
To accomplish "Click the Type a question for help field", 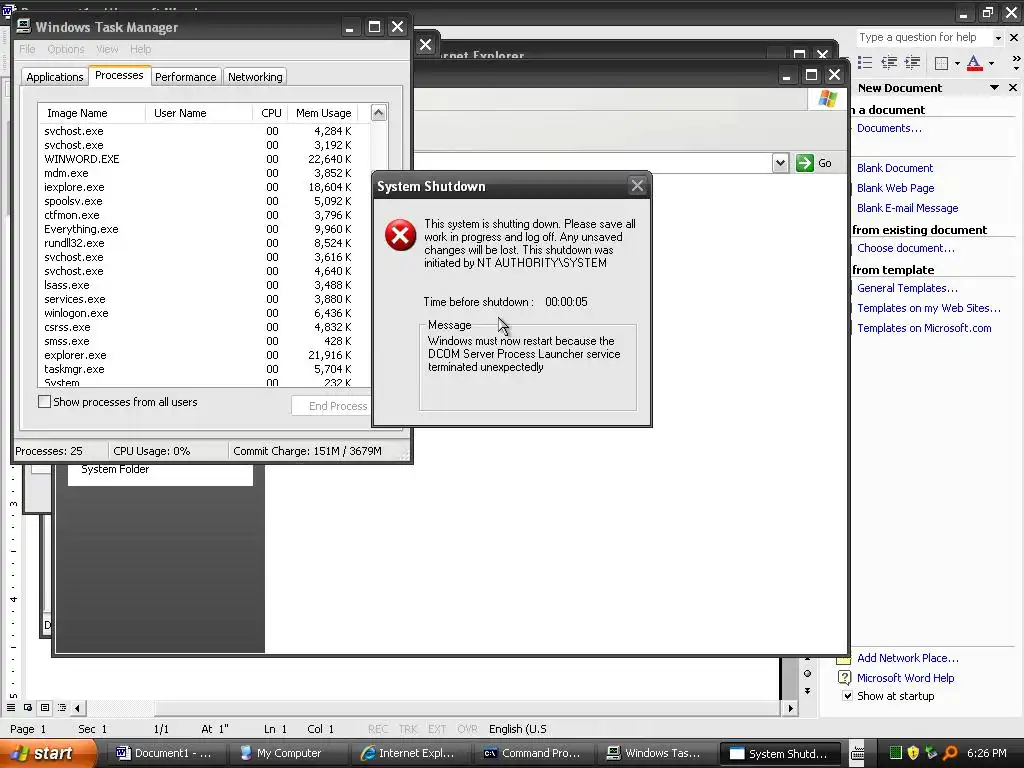I will [x=925, y=37].
